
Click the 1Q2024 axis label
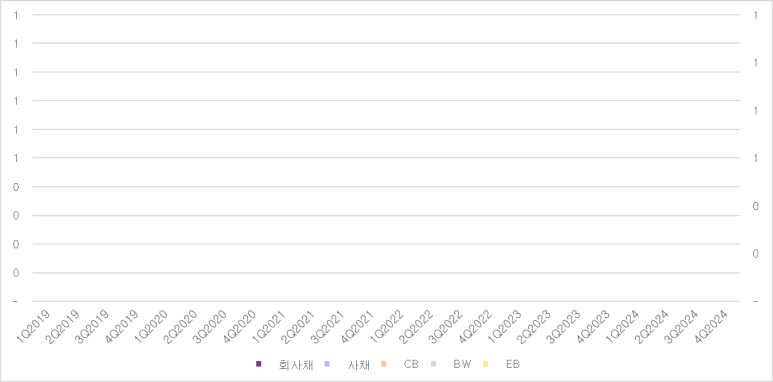coord(623,326)
